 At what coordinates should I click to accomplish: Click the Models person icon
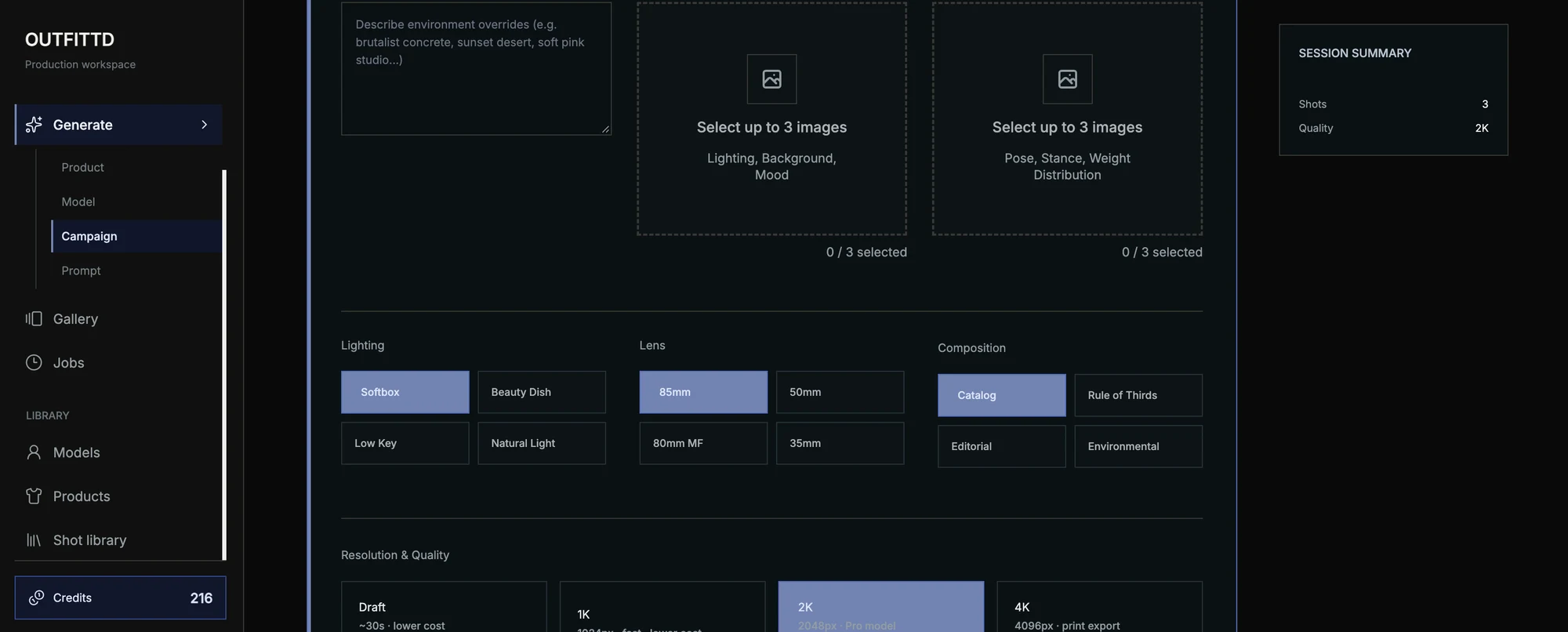34,452
